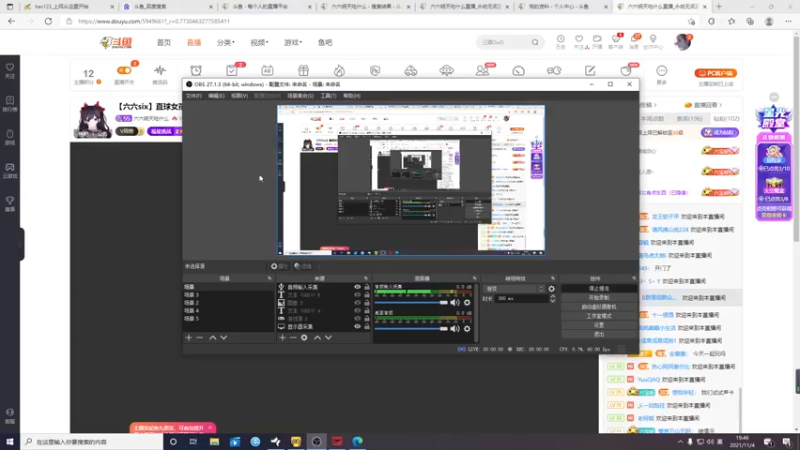Image resolution: width=800 pixels, height=450 pixels.
Task: Add a new scene with plus icon
Action: point(189,338)
